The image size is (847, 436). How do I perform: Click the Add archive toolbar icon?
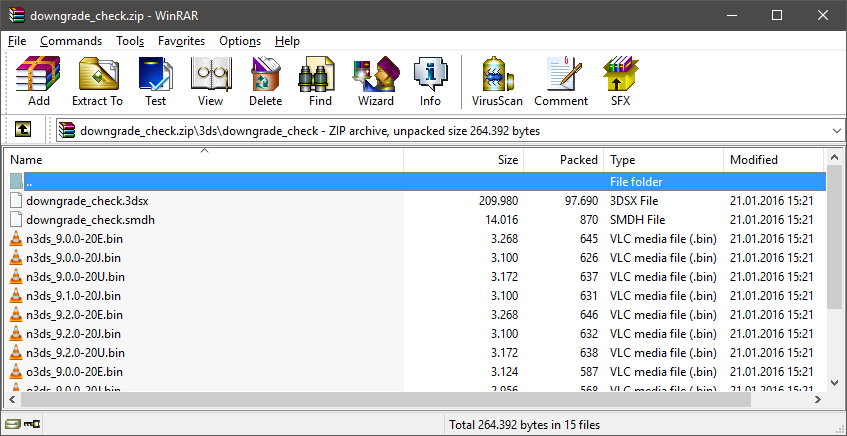click(39, 81)
